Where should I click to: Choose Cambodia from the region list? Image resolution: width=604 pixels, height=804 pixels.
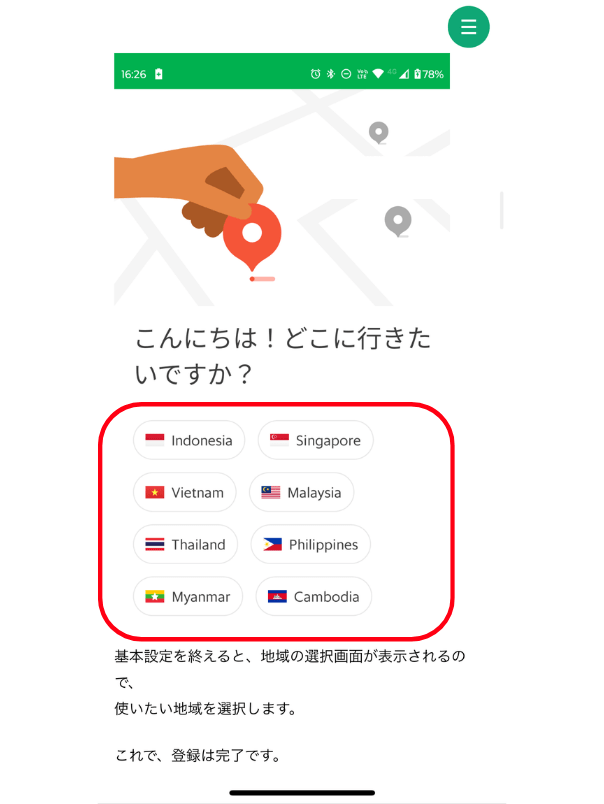(313, 596)
